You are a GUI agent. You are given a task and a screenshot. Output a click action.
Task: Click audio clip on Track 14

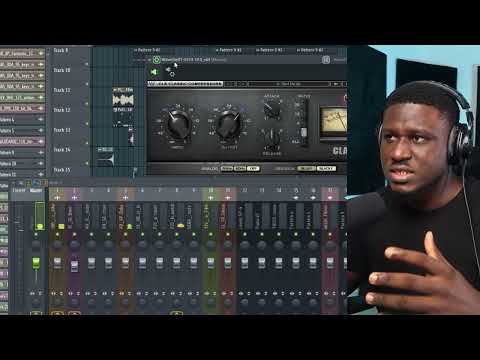[105, 157]
